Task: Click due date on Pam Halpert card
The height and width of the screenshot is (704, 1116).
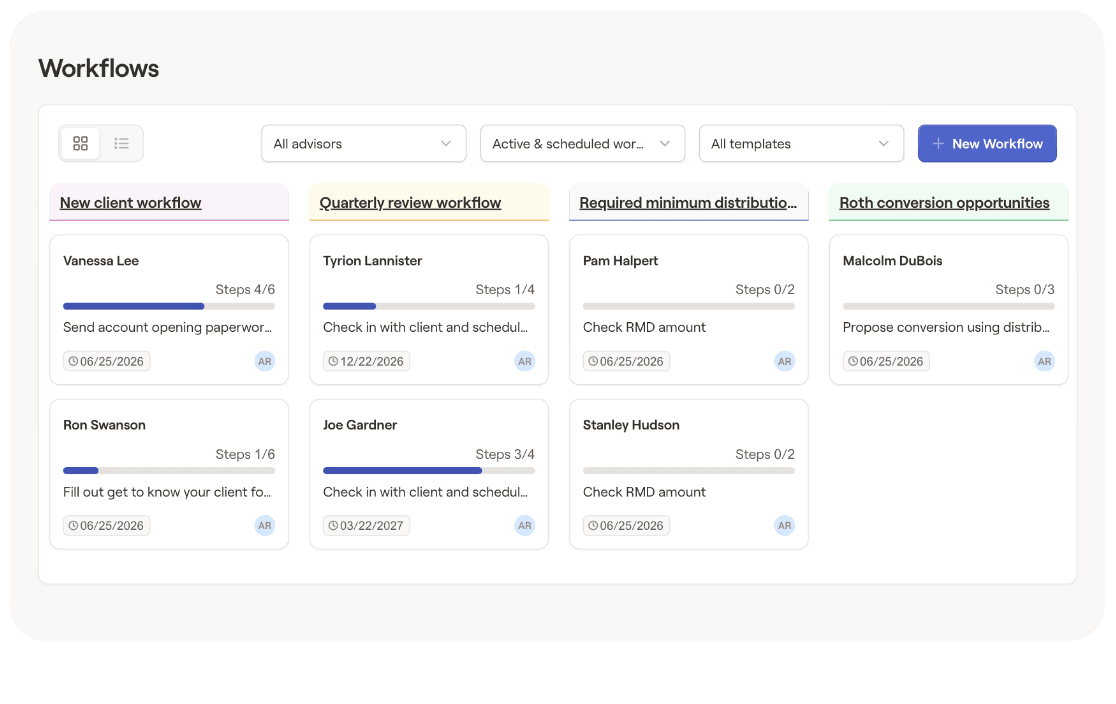Action: point(626,362)
